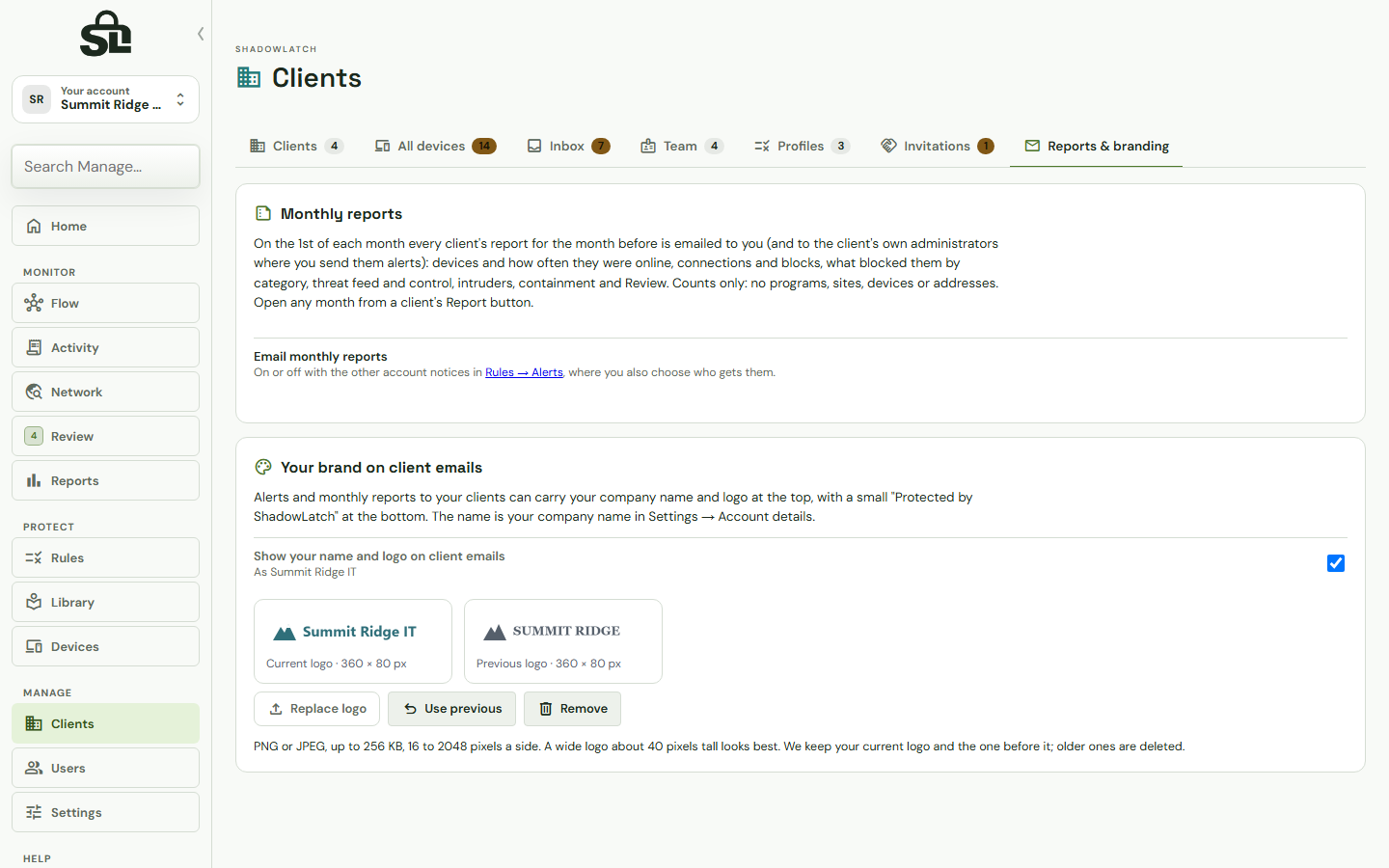
Task: Uncheck Show your name and logo checkbox
Action: (x=1336, y=563)
